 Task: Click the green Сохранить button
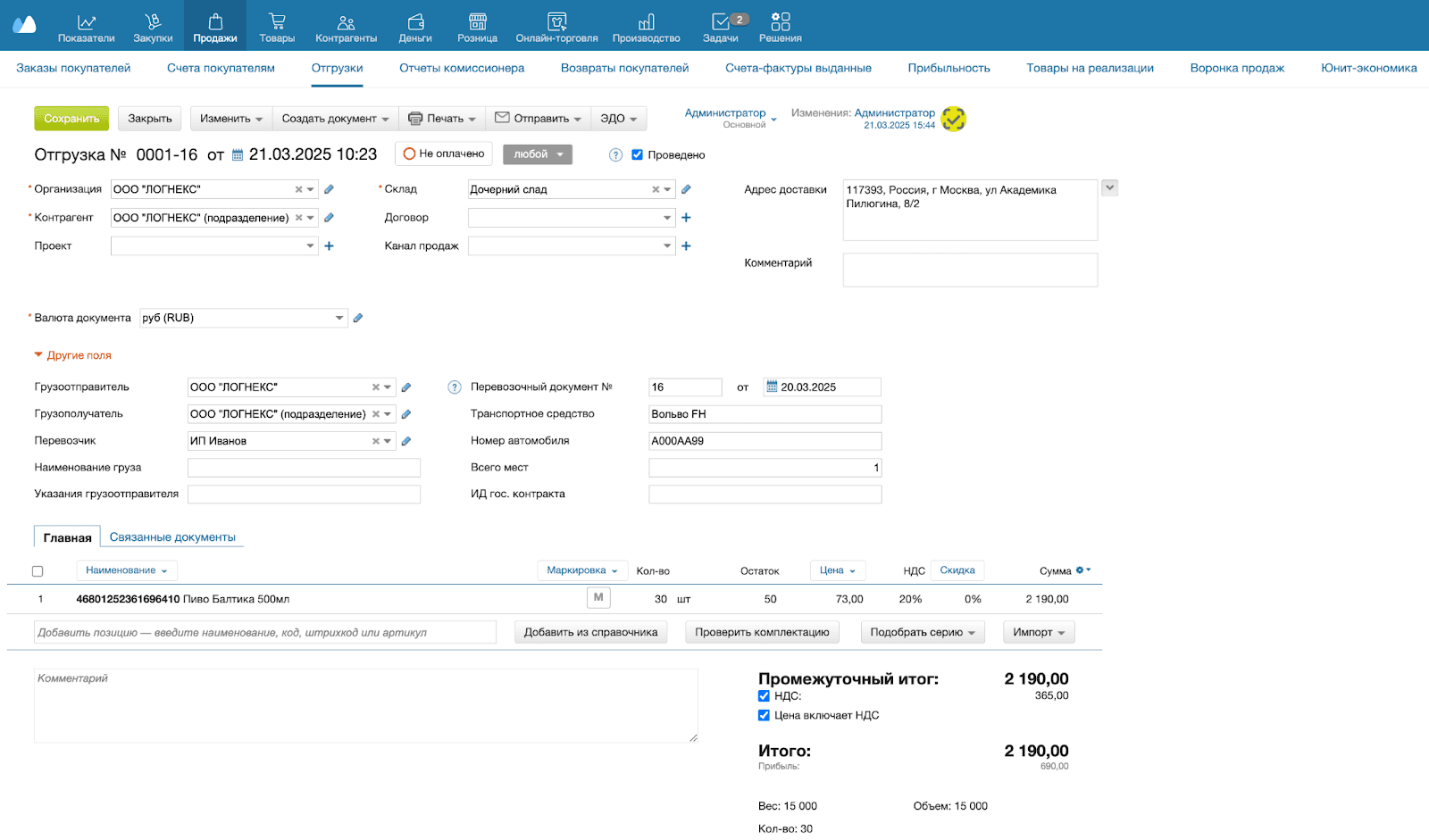pyautogui.click(x=71, y=119)
